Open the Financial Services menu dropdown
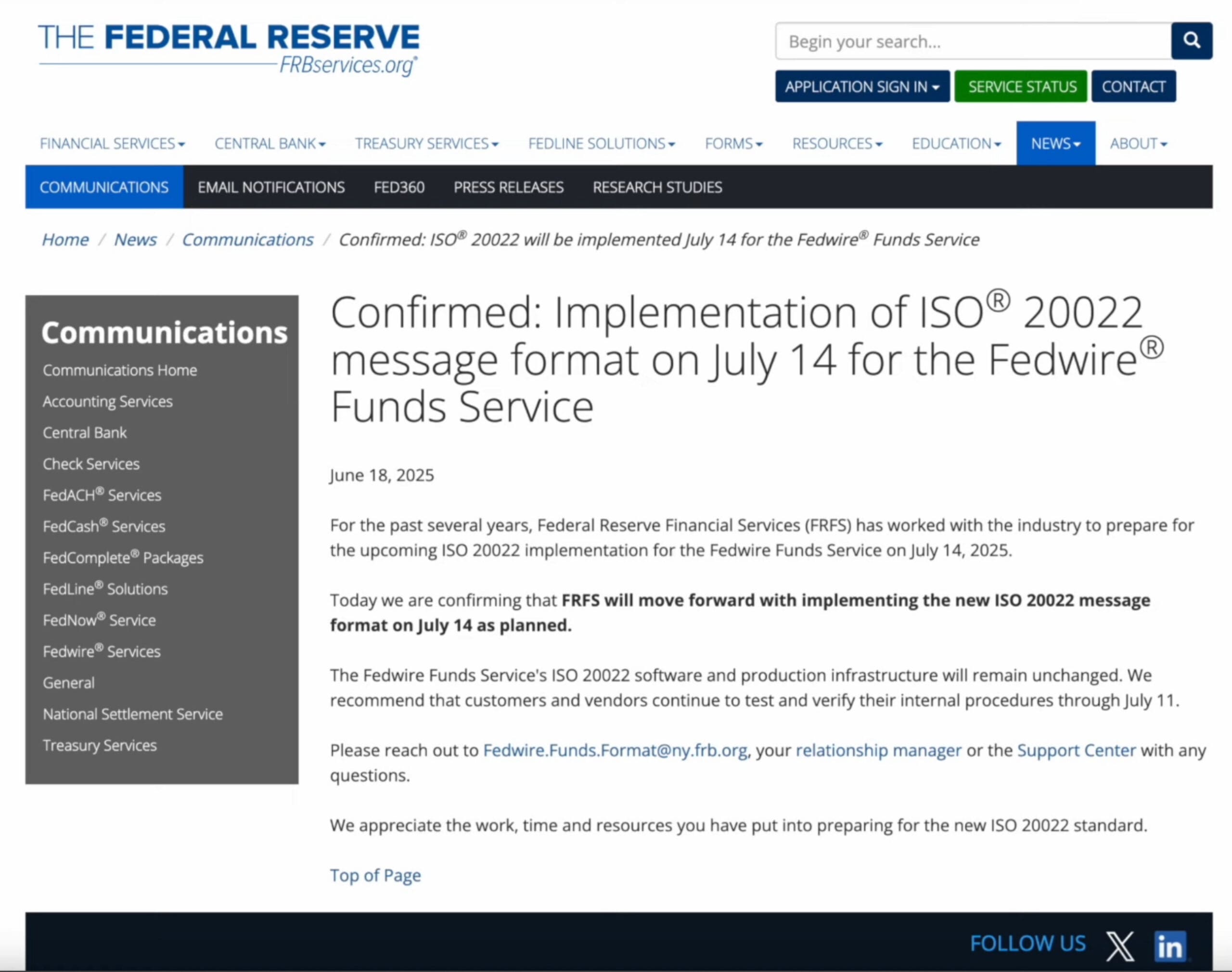Image resolution: width=1232 pixels, height=972 pixels. (112, 143)
